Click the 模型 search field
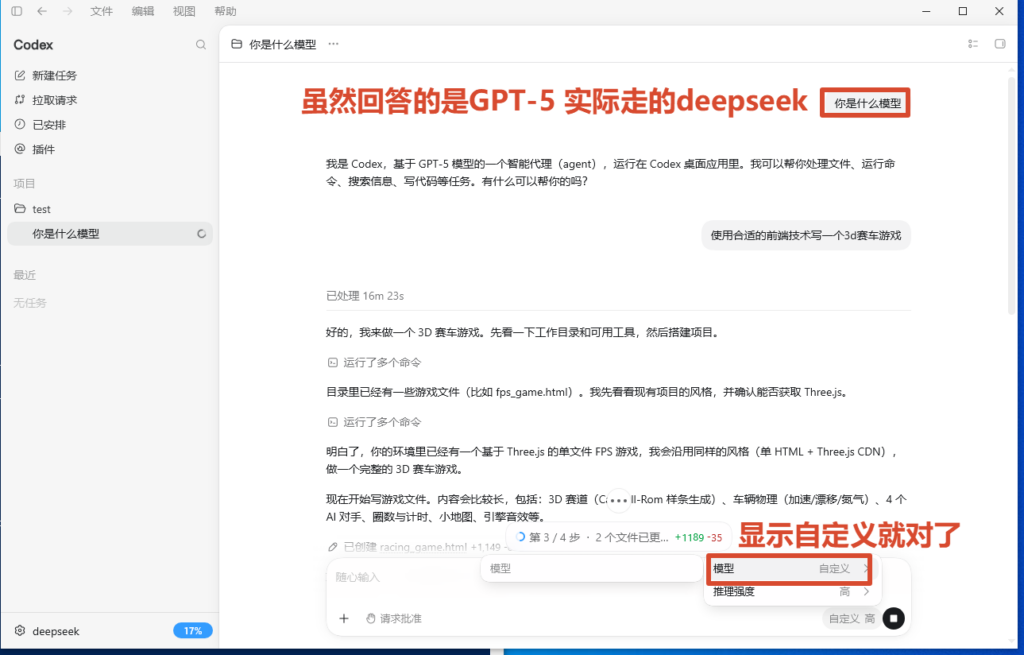This screenshot has width=1024, height=655. (x=592, y=569)
